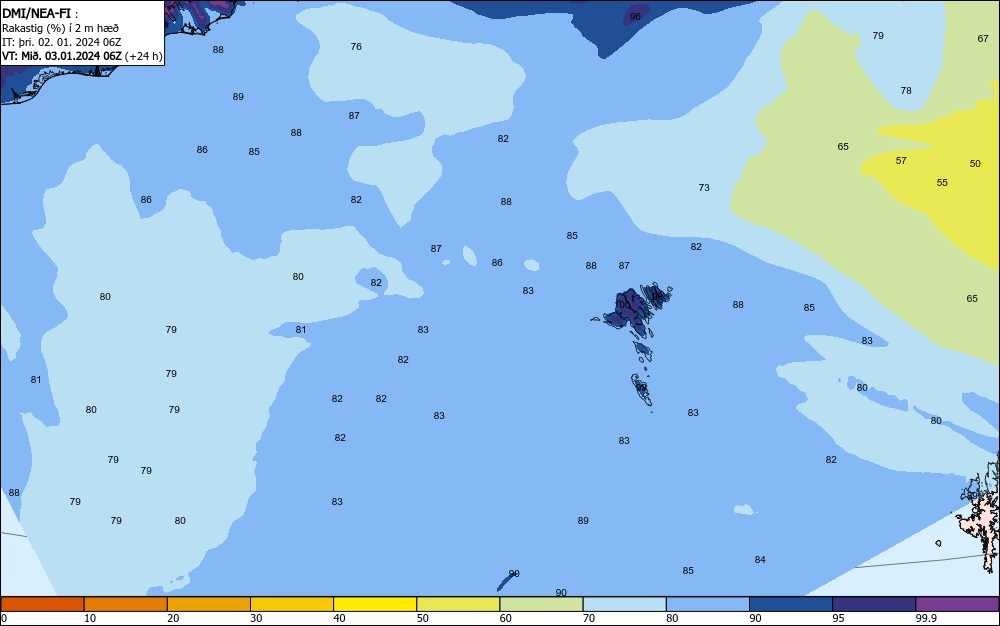Click the DMI/NEA-FI title text
1000x626 pixels.
(x=36, y=13)
